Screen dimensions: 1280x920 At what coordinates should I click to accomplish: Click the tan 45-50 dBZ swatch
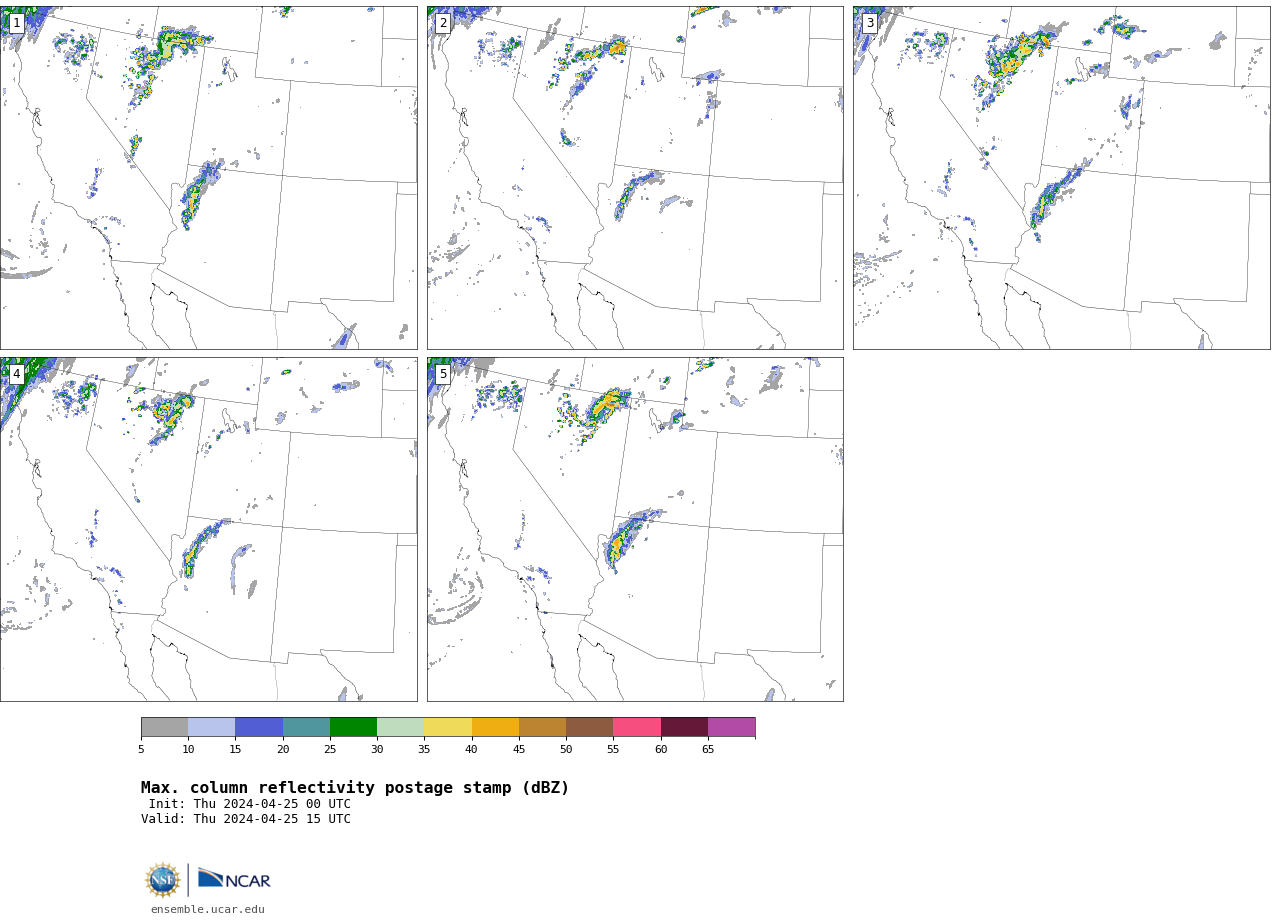click(543, 727)
